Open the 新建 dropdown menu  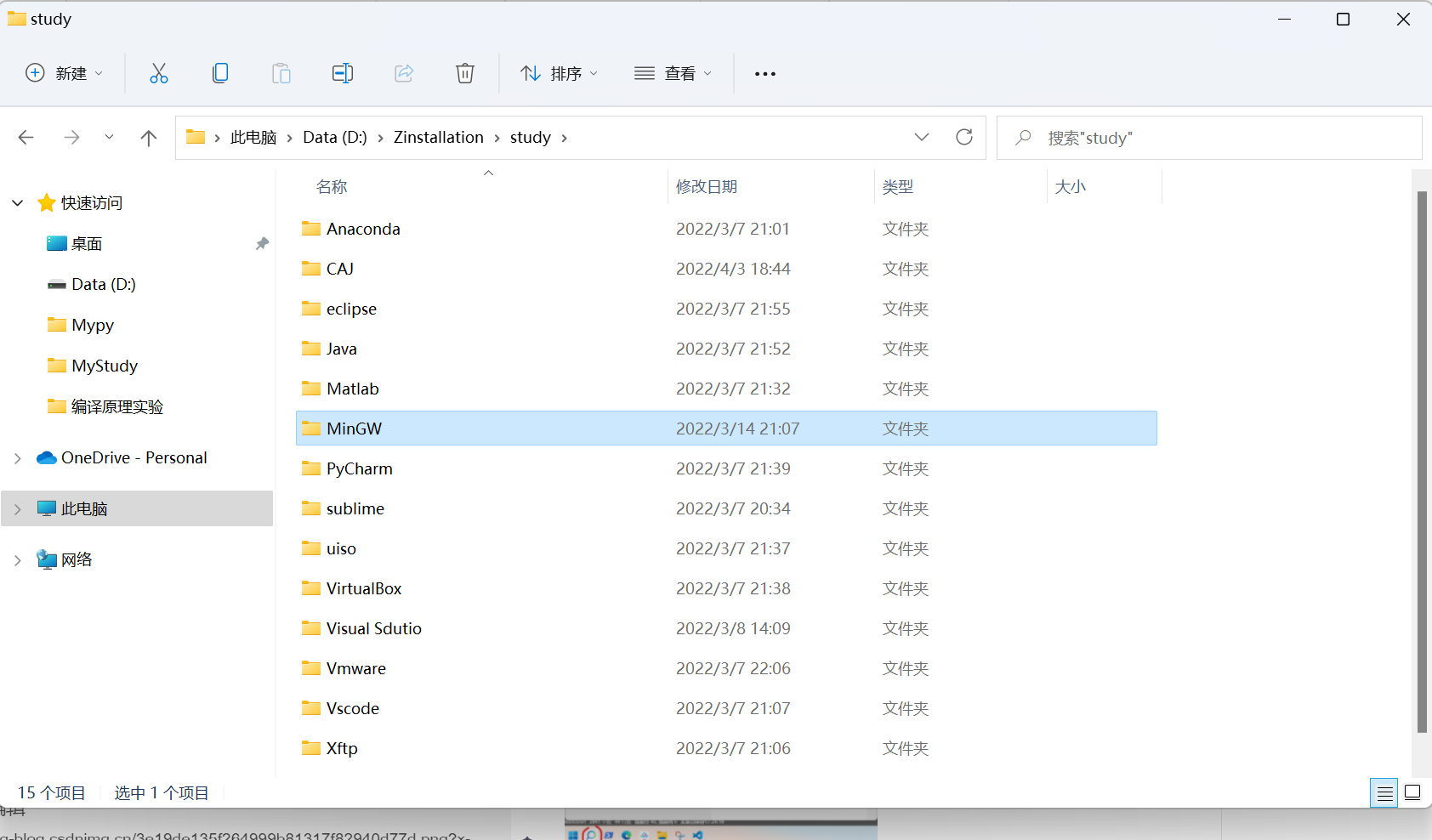click(65, 73)
